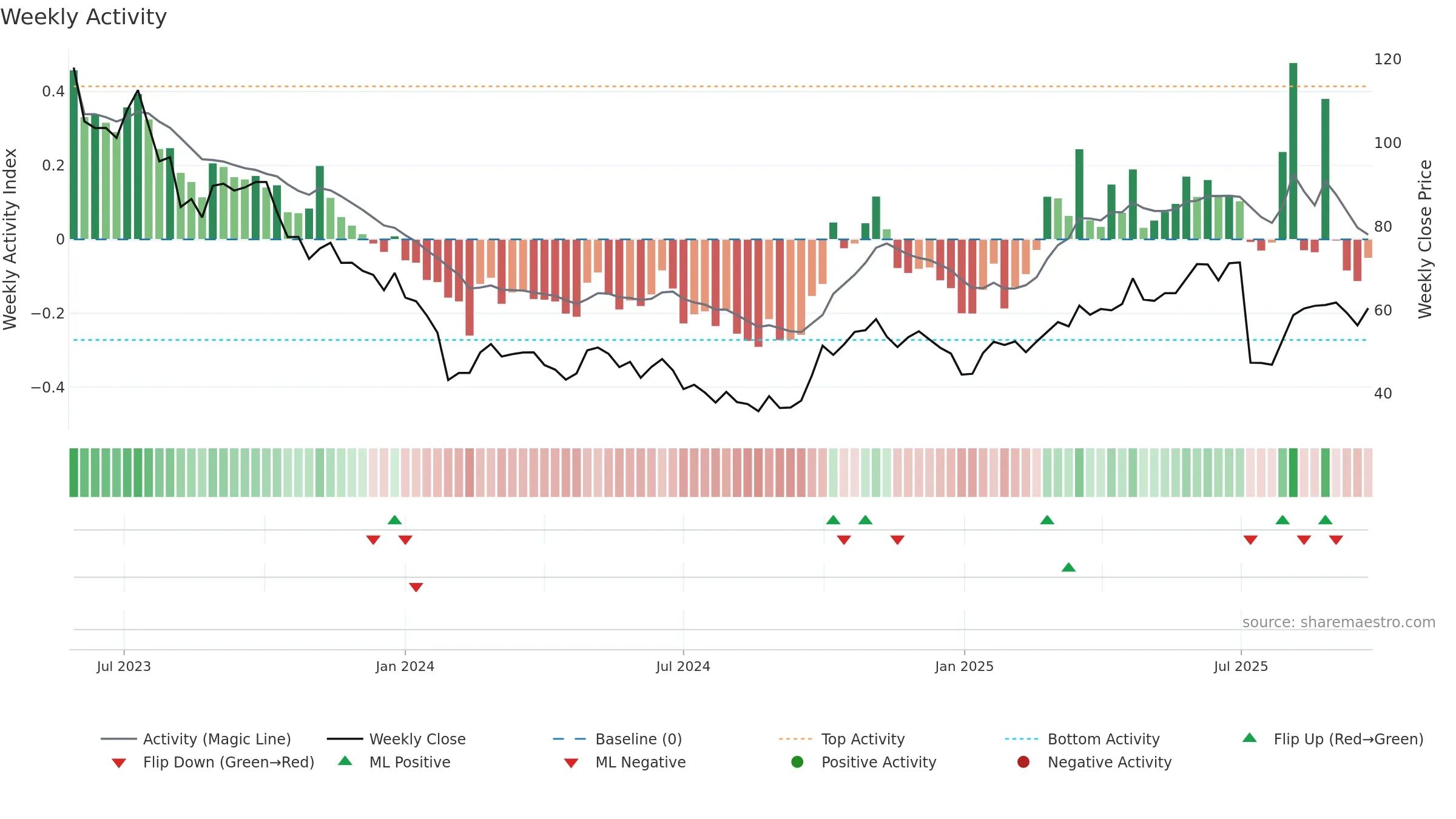Click the tallest green bar in mid 2025

[x=1293, y=151]
